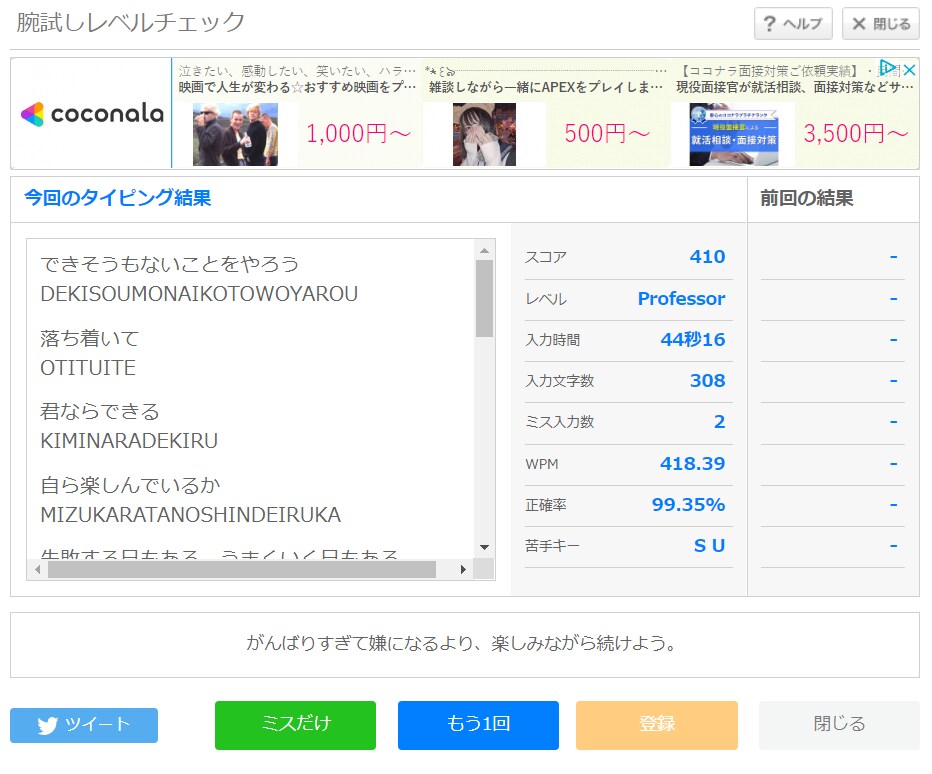Viewport: 932px width, 774px height.
Task: Click the up arrow of the vertical scrollbar
Action: coord(484,250)
